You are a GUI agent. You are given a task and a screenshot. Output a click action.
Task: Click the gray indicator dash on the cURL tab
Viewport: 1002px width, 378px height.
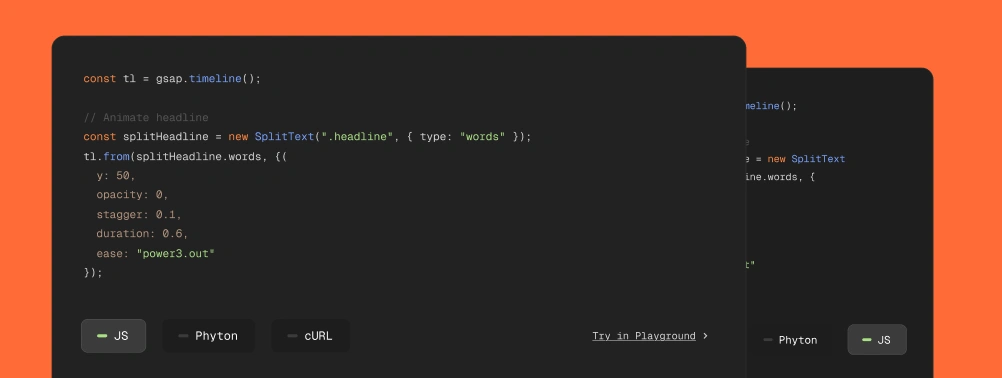(x=292, y=336)
